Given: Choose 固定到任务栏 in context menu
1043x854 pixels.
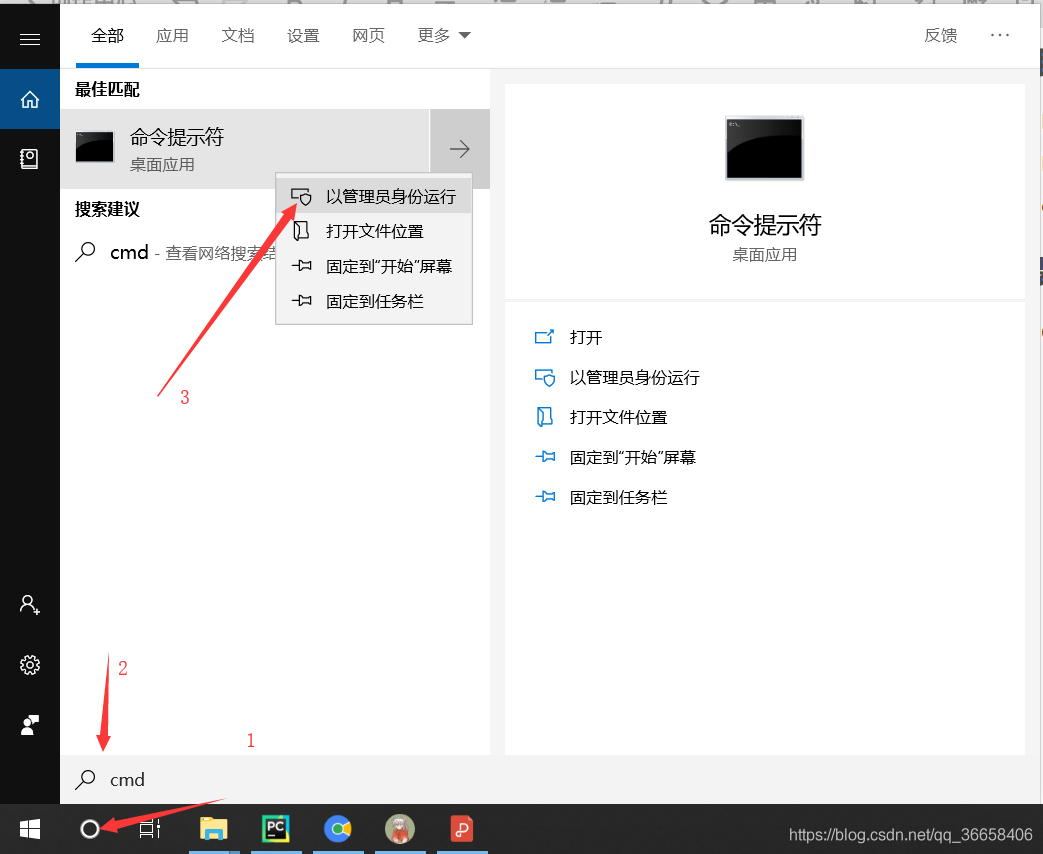Looking at the screenshot, I should point(374,302).
